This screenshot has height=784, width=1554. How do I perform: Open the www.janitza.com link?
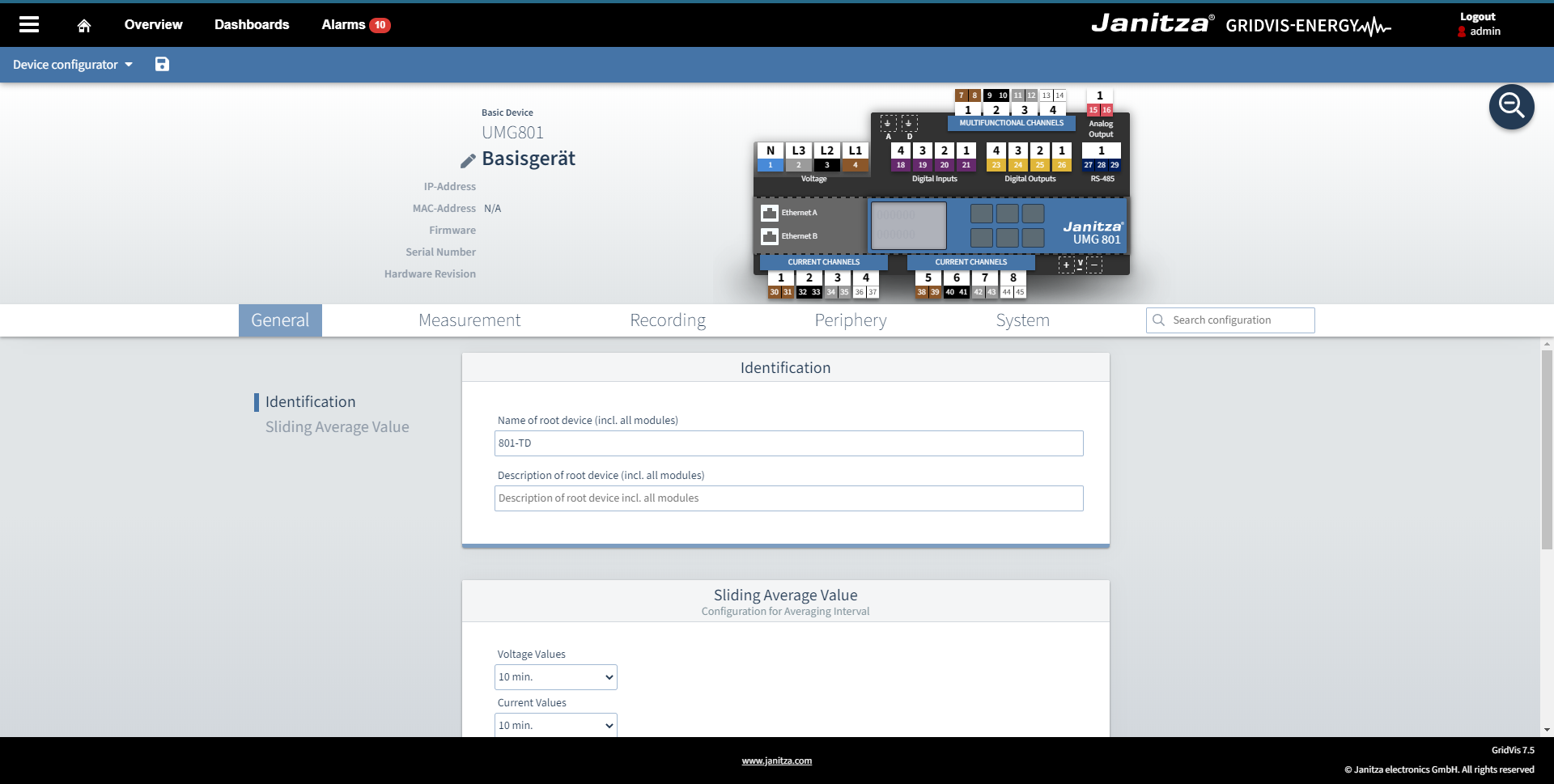tap(777, 761)
